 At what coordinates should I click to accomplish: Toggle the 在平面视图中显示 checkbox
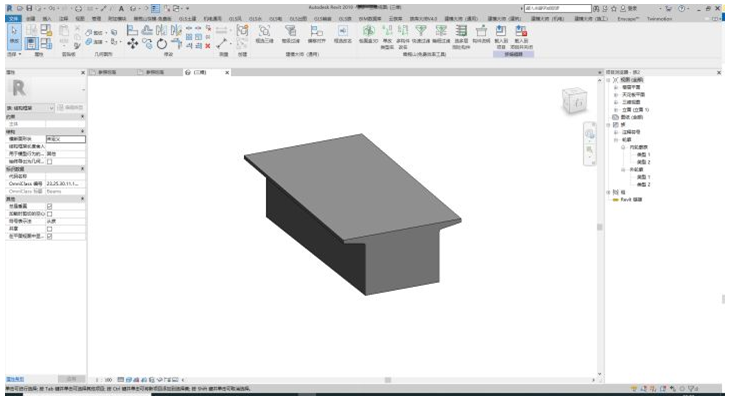pyautogui.click(x=49, y=236)
